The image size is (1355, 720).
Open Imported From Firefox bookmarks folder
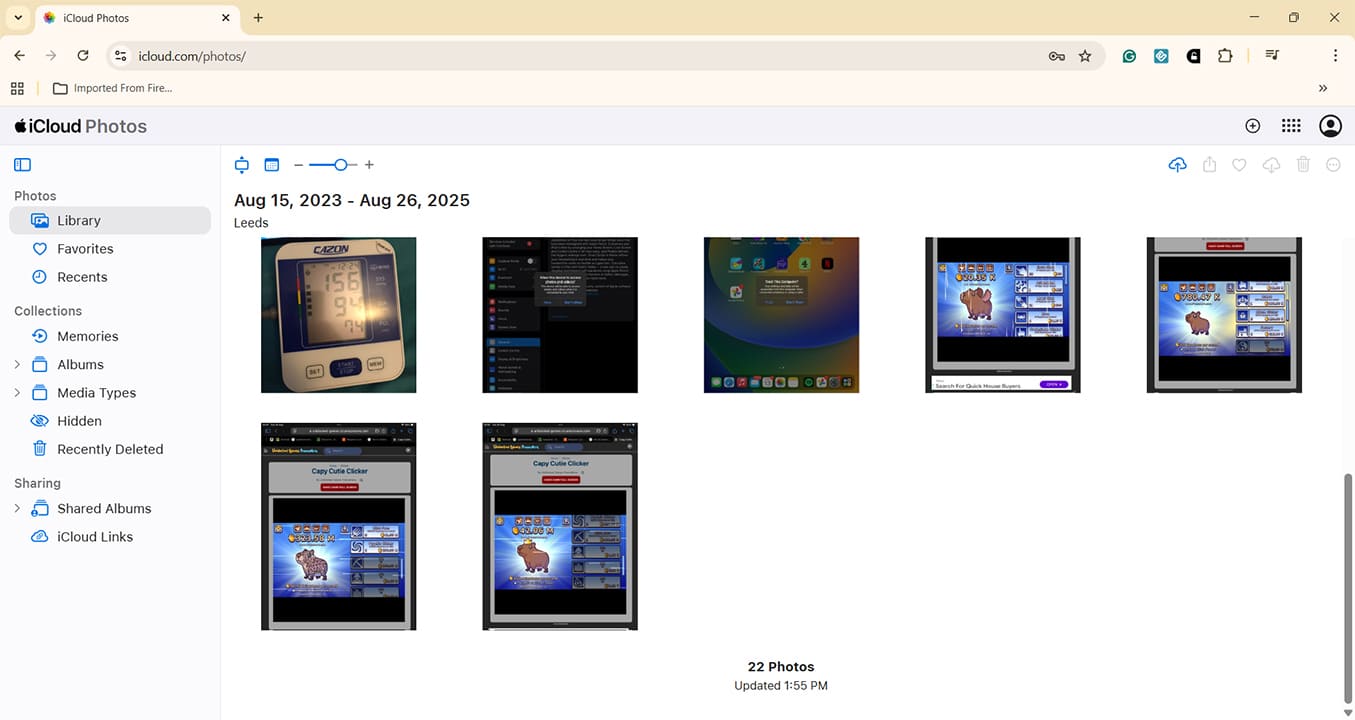pos(112,88)
